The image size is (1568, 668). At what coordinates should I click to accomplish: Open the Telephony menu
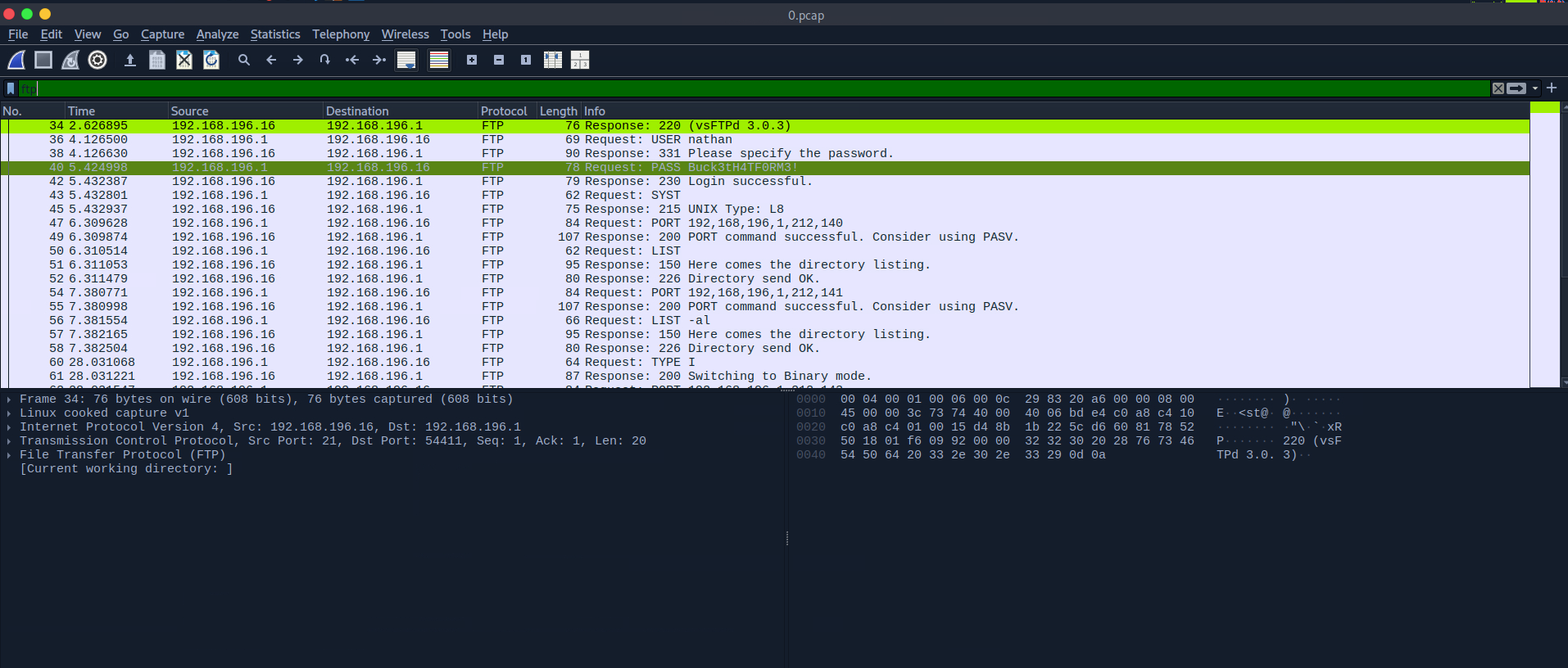[x=341, y=34]
